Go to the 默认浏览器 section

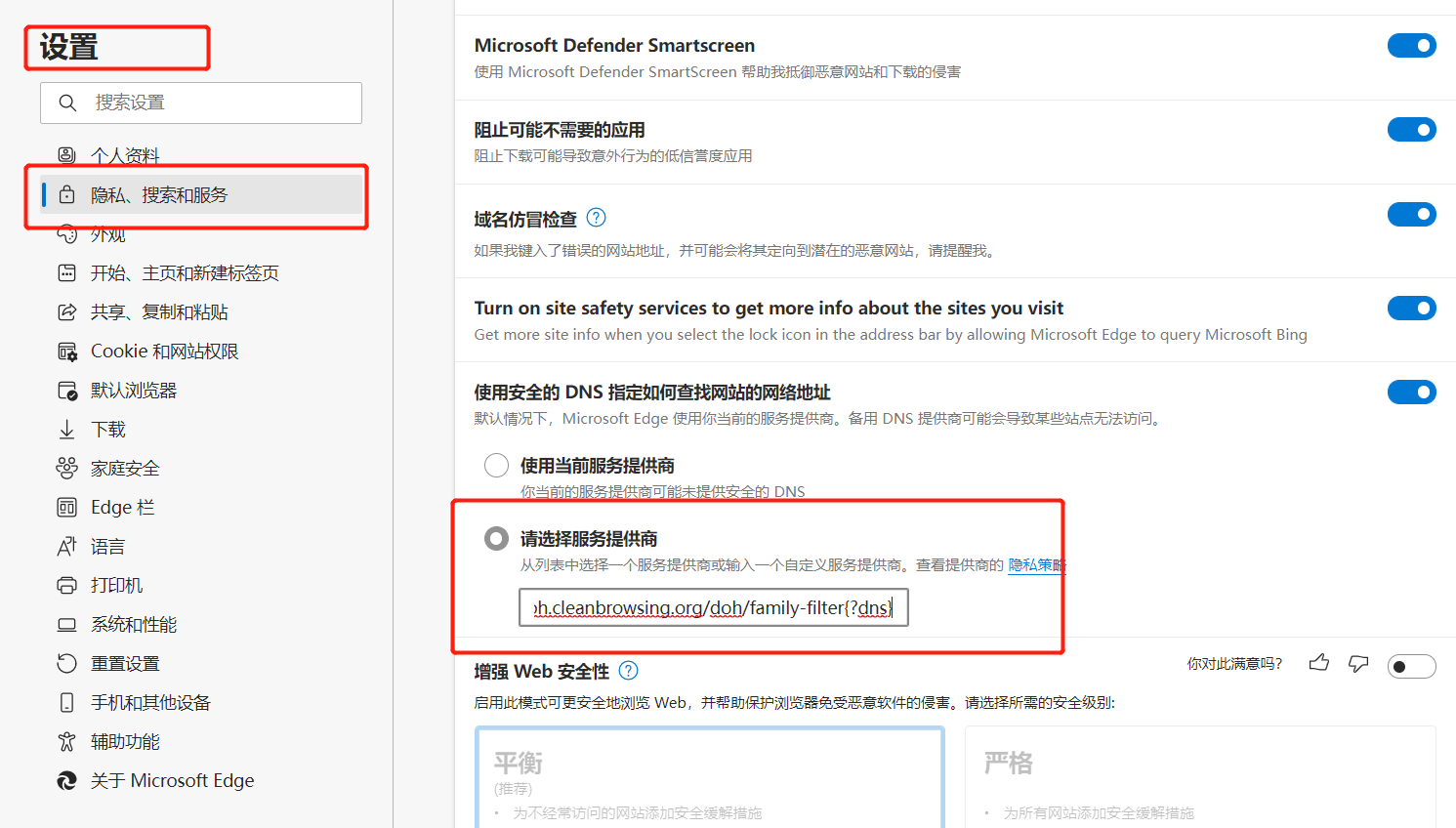(x=201, y=390)
